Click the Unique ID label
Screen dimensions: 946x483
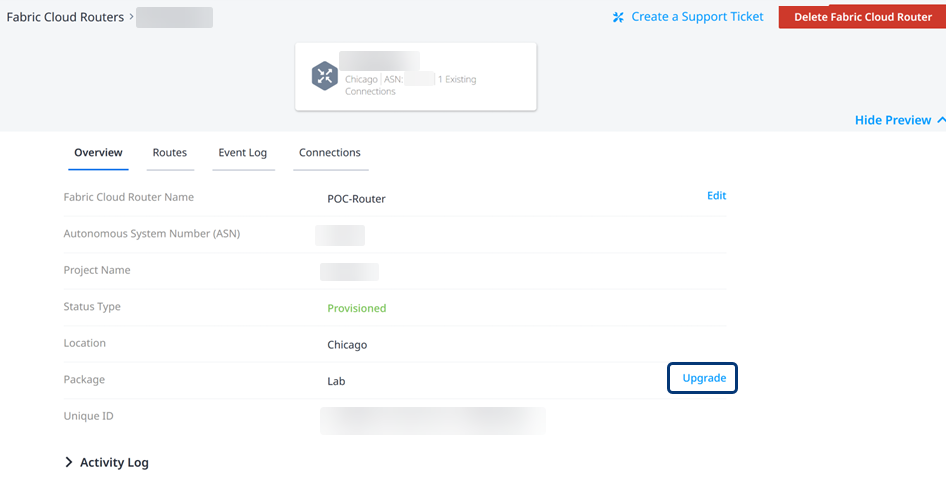(88, 416)
